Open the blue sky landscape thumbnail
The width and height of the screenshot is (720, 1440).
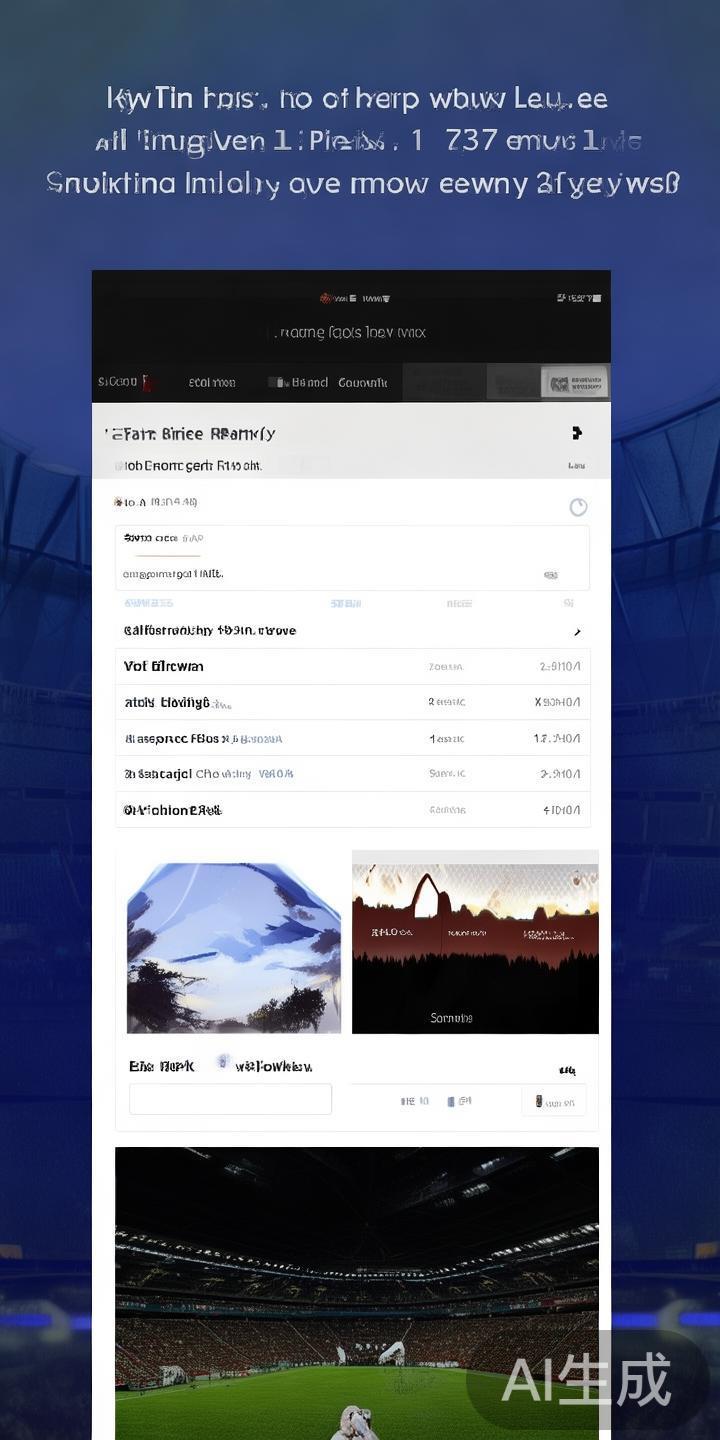[x=233, y=947]
